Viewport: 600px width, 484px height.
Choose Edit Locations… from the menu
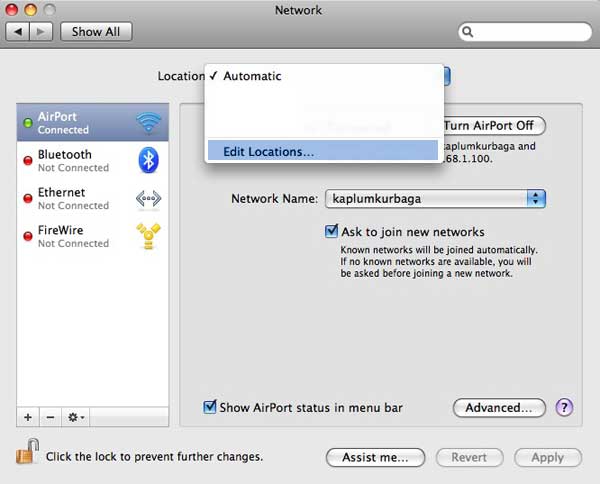click(323, 150)
